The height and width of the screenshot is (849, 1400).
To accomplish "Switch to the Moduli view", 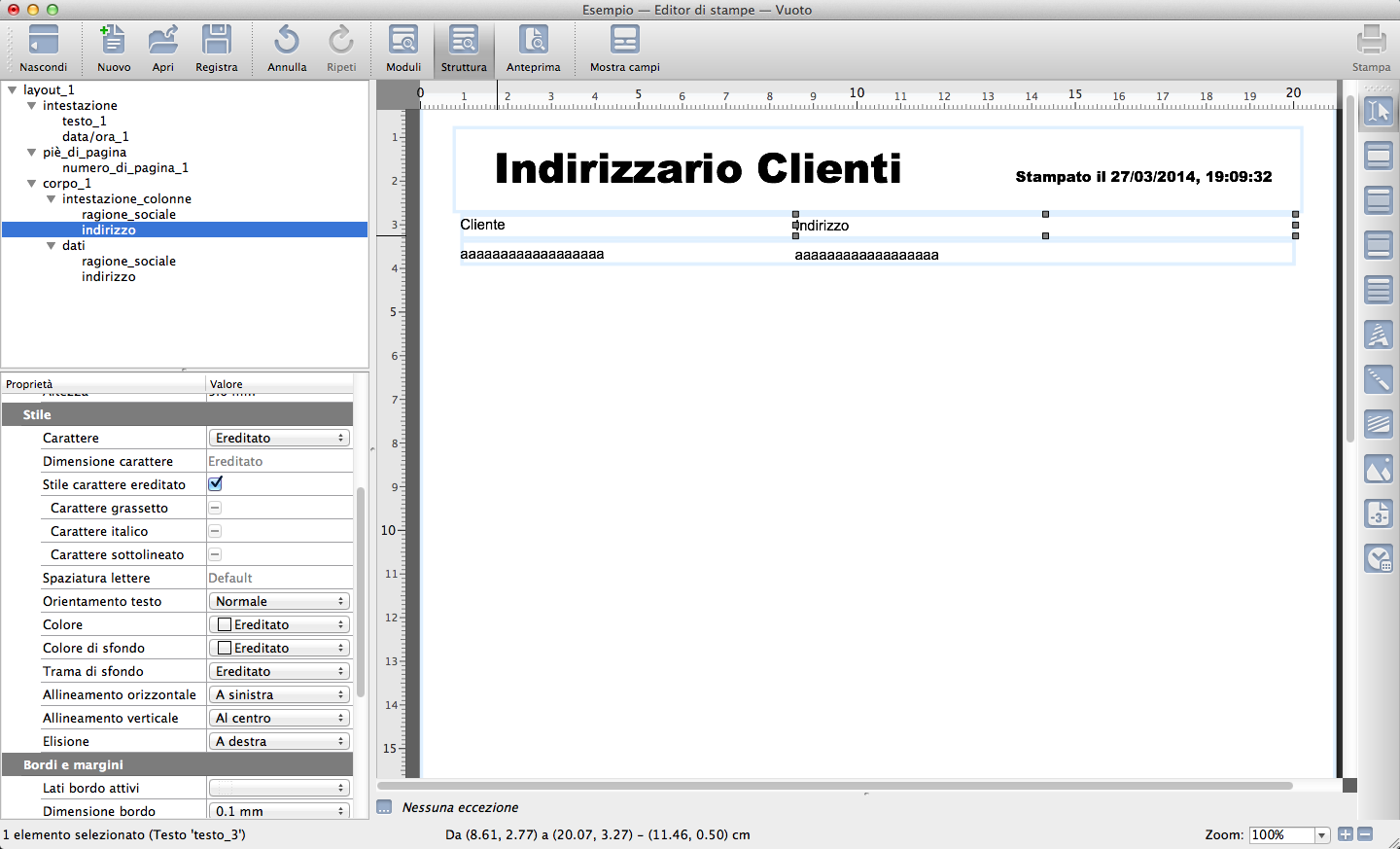I will [x=402, y=49].
